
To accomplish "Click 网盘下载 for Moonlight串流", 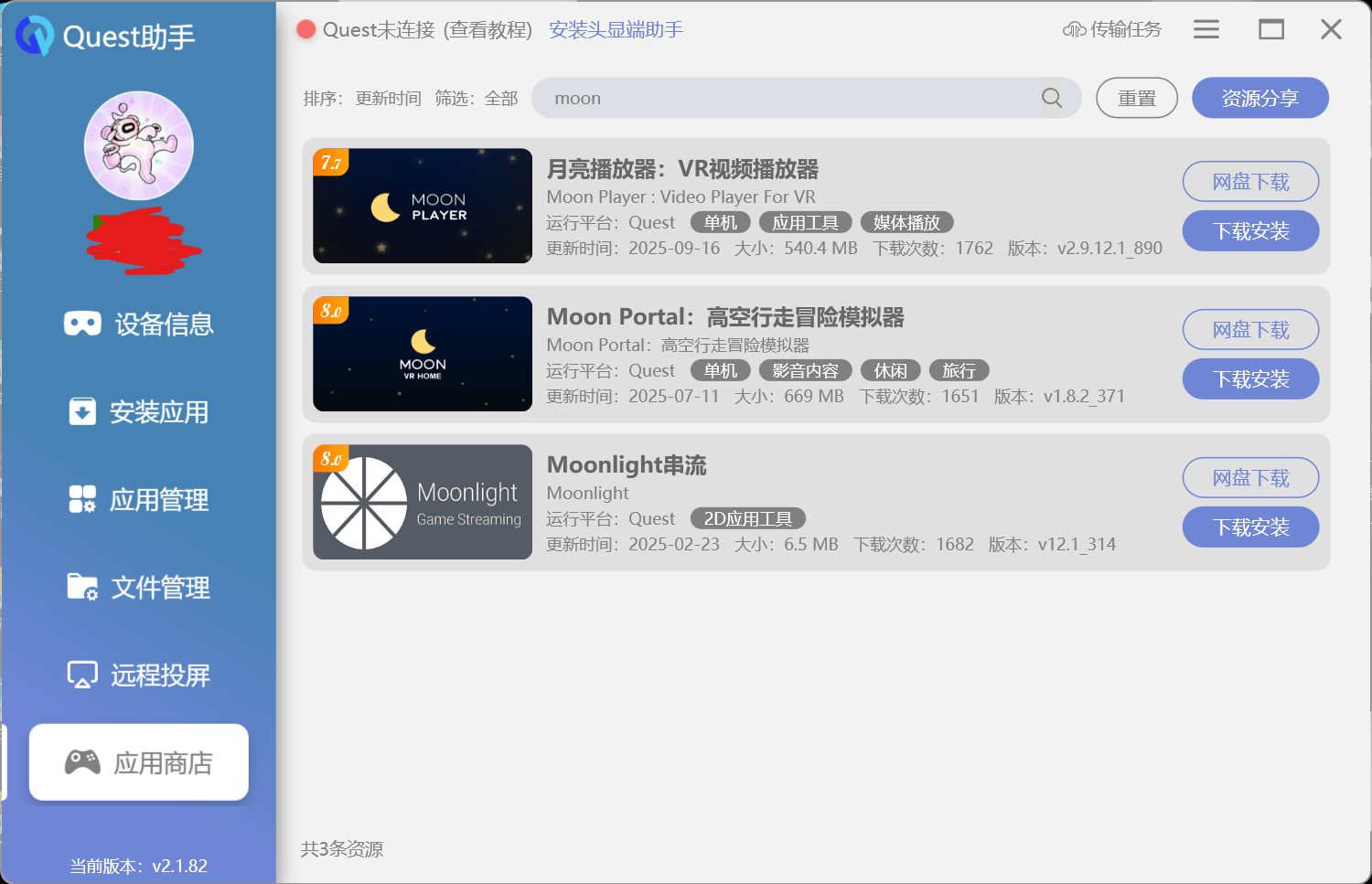I will [1250, 477].
